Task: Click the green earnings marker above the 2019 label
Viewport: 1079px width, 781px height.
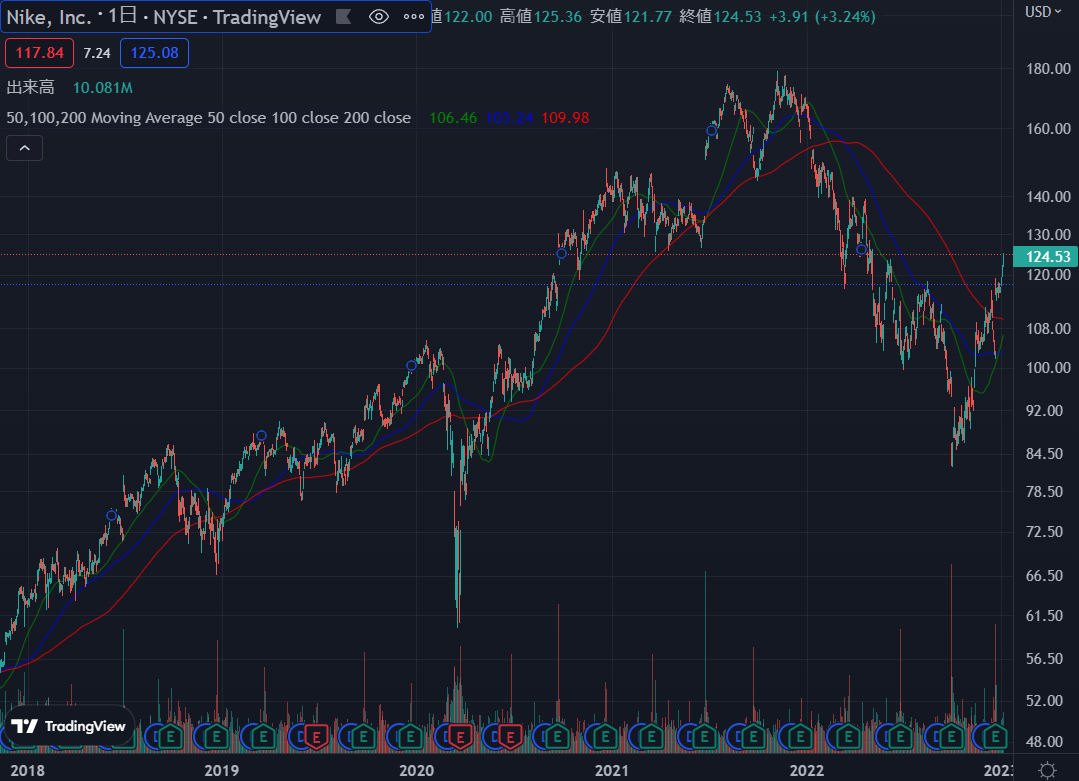Action: click(217, 738)
